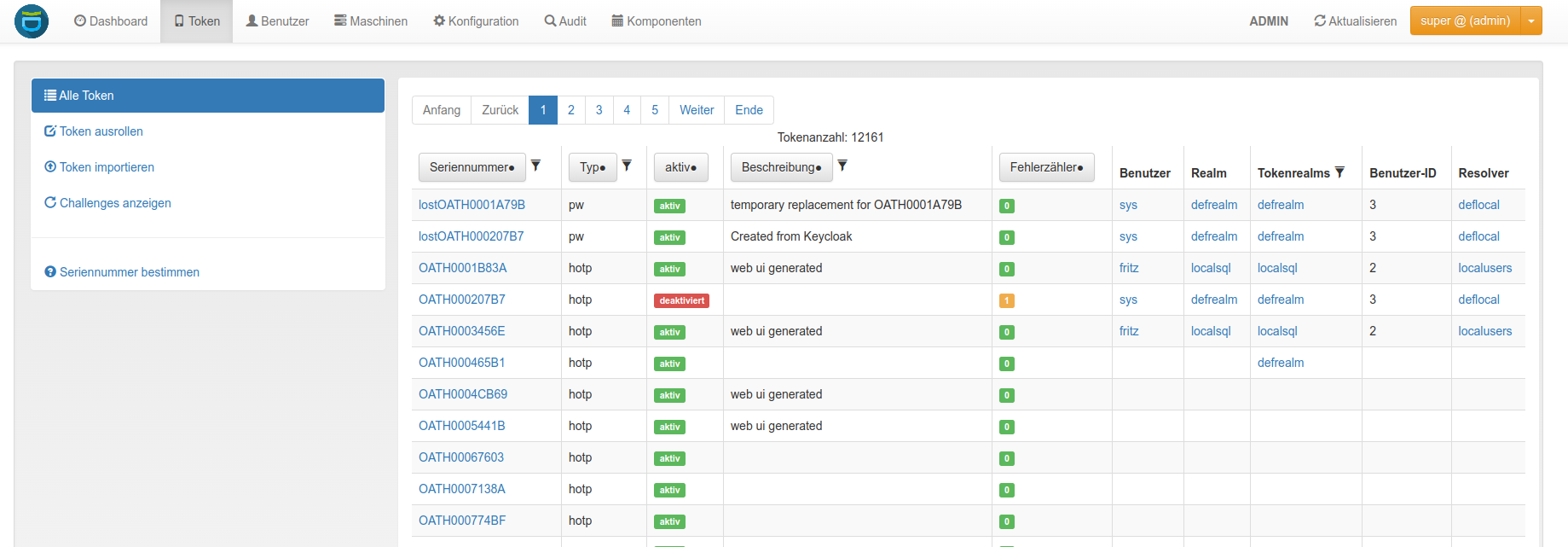Image resolution: width=1568 pixels, height=547 pixels.
Task: Open the Benutzer menu
Action: pyautogui.click(x=277, y=21)
